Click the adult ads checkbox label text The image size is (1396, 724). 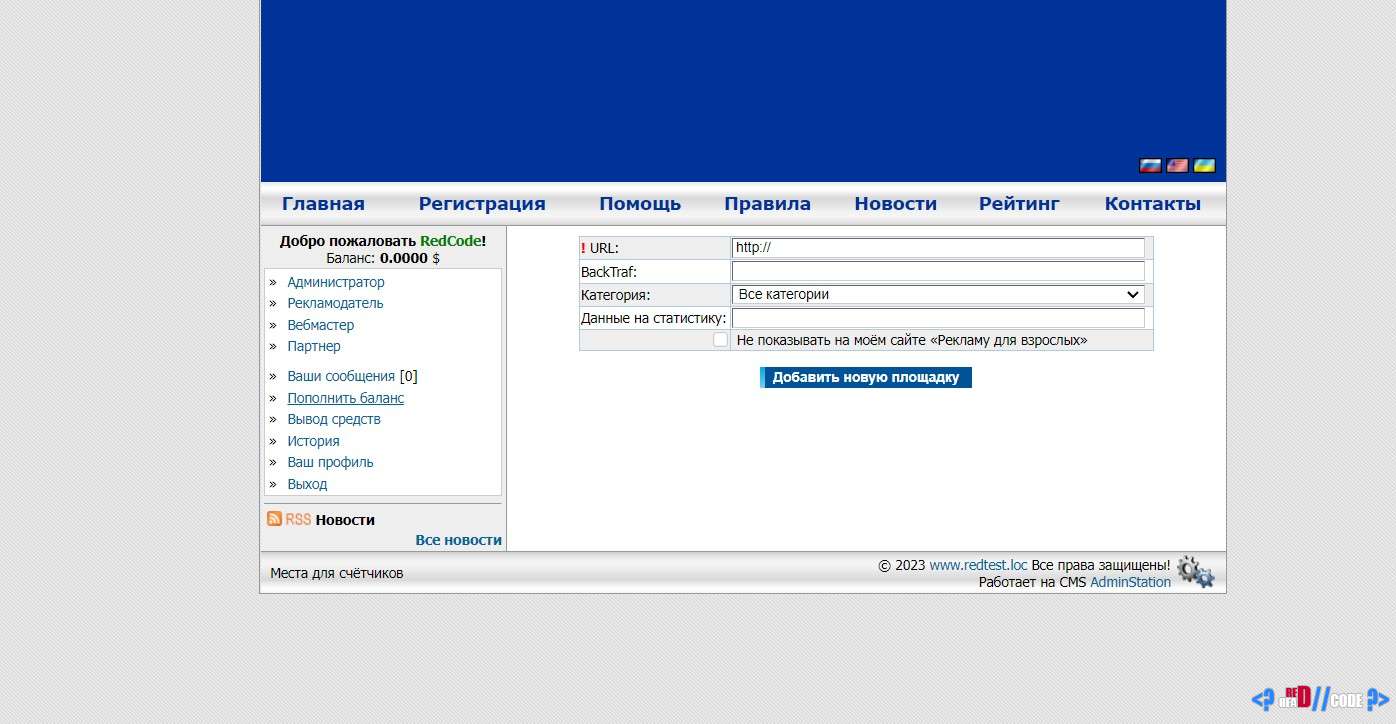pyautogui.click(x=912, y=340)
